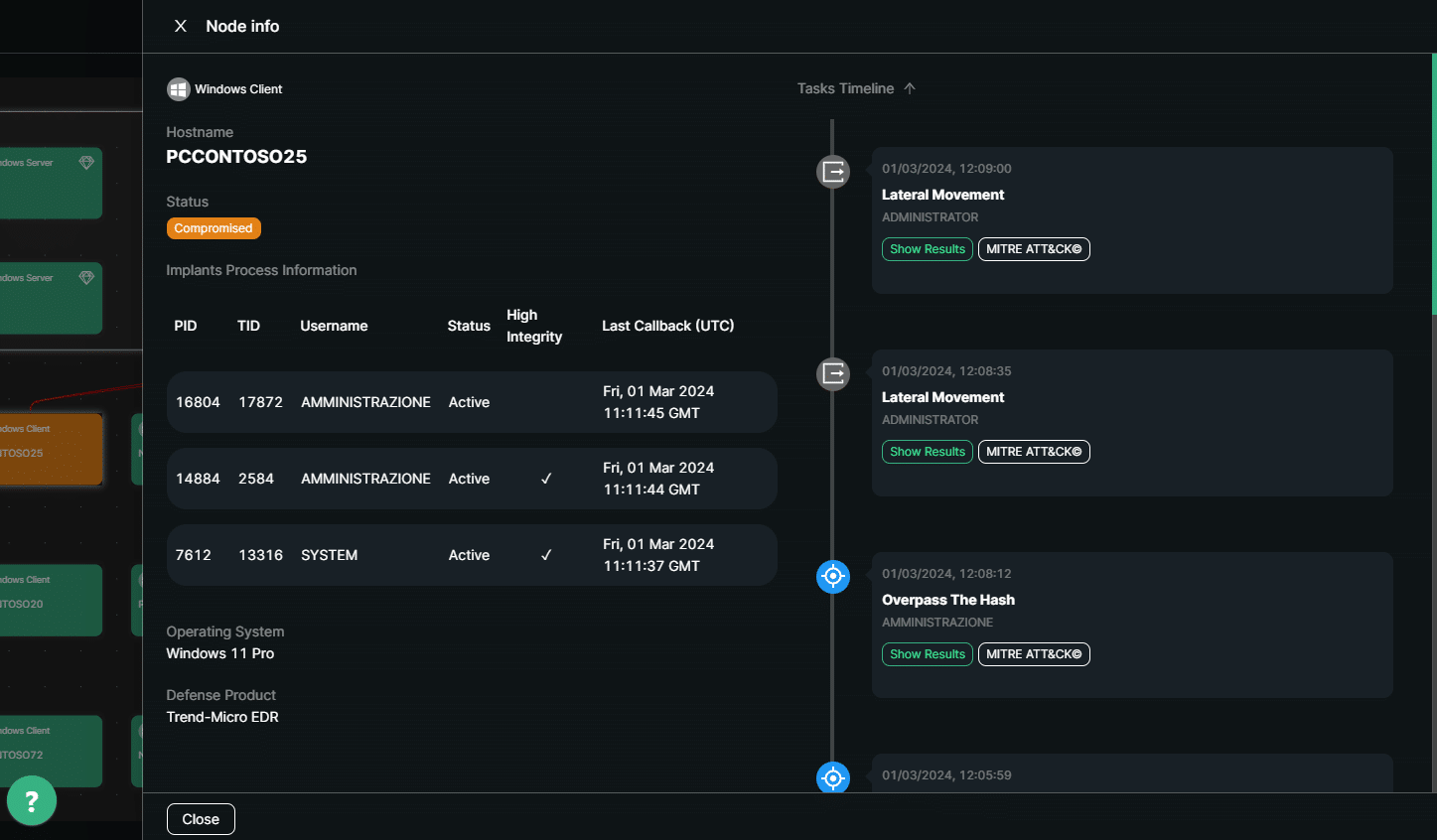
Task: Close the Node info panel with X
Action: pyautogui.click(x=180, y=26)
